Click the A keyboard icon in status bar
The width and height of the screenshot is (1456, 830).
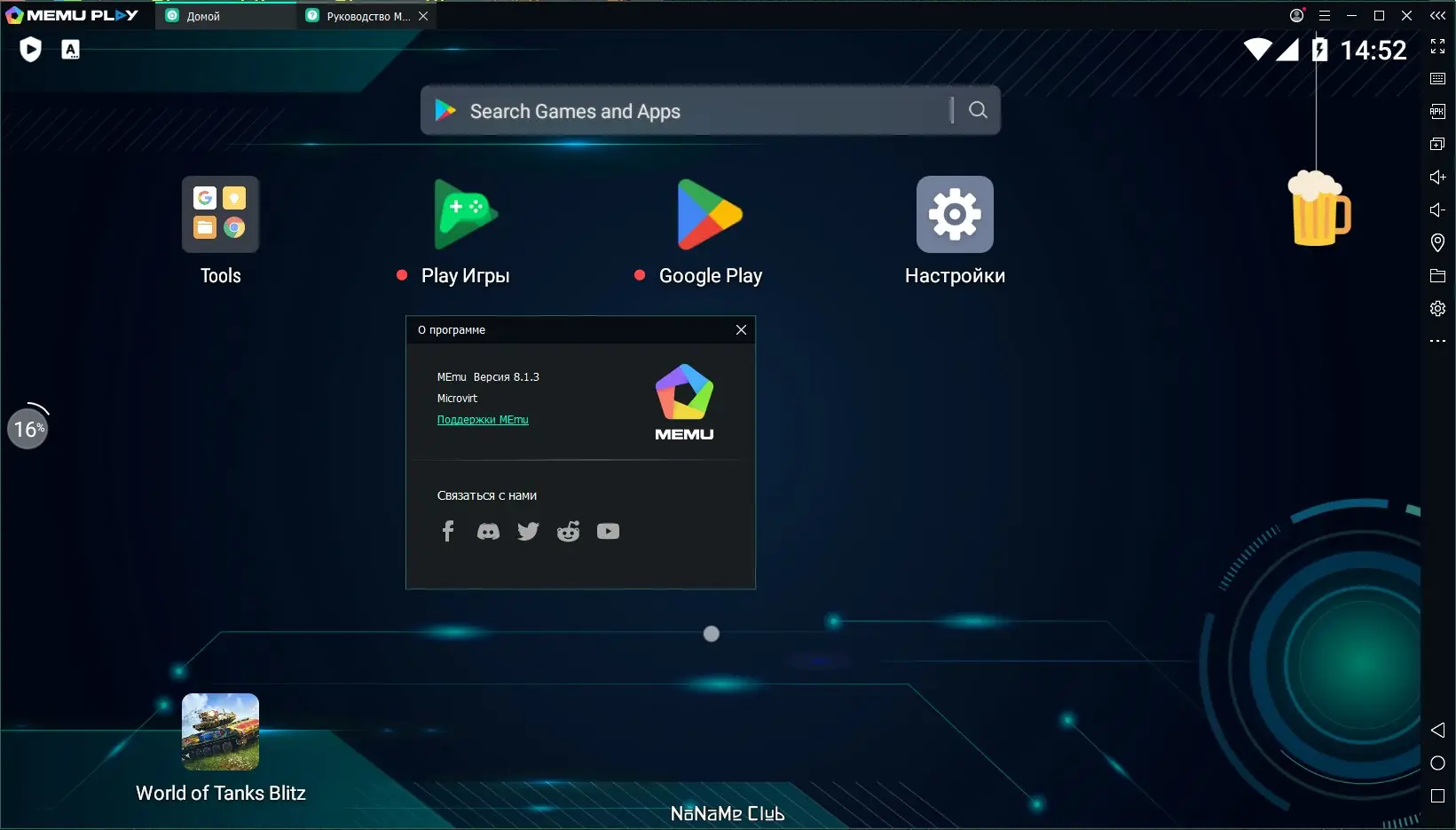[70, 50]
